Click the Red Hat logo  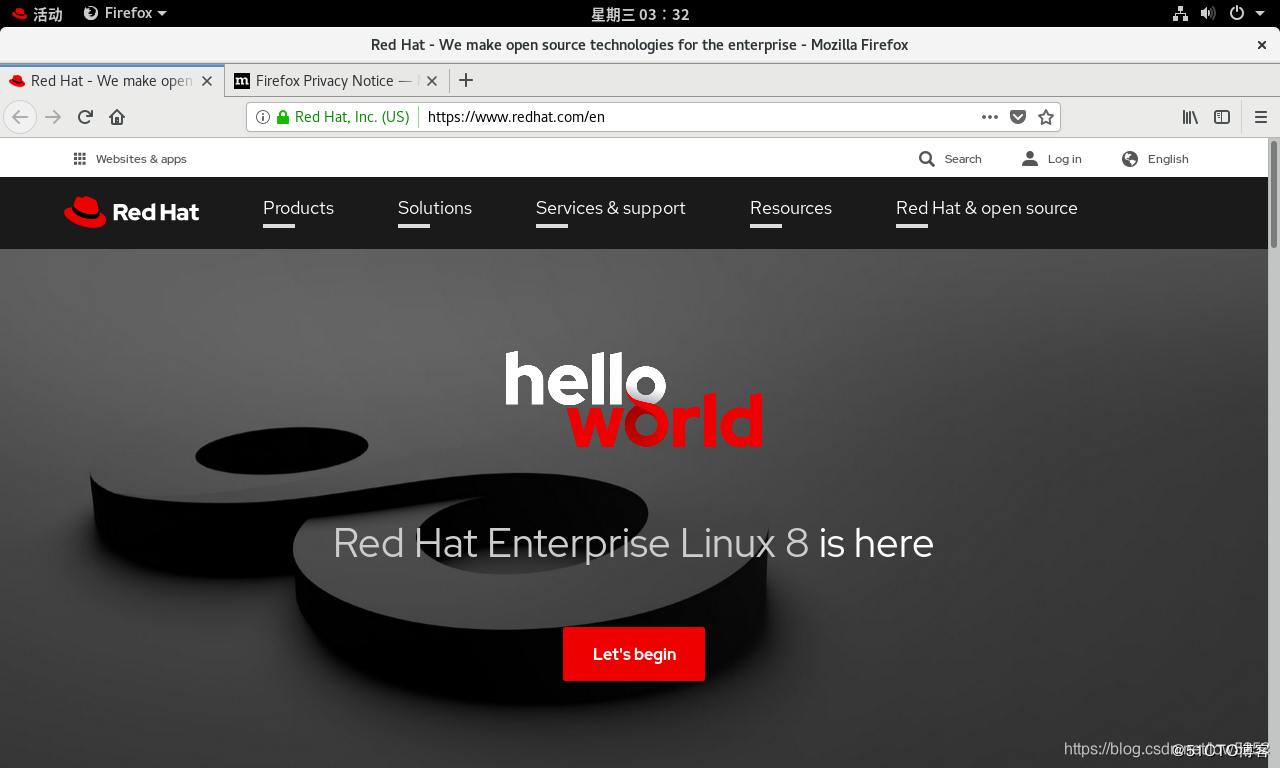click(132, 211)
